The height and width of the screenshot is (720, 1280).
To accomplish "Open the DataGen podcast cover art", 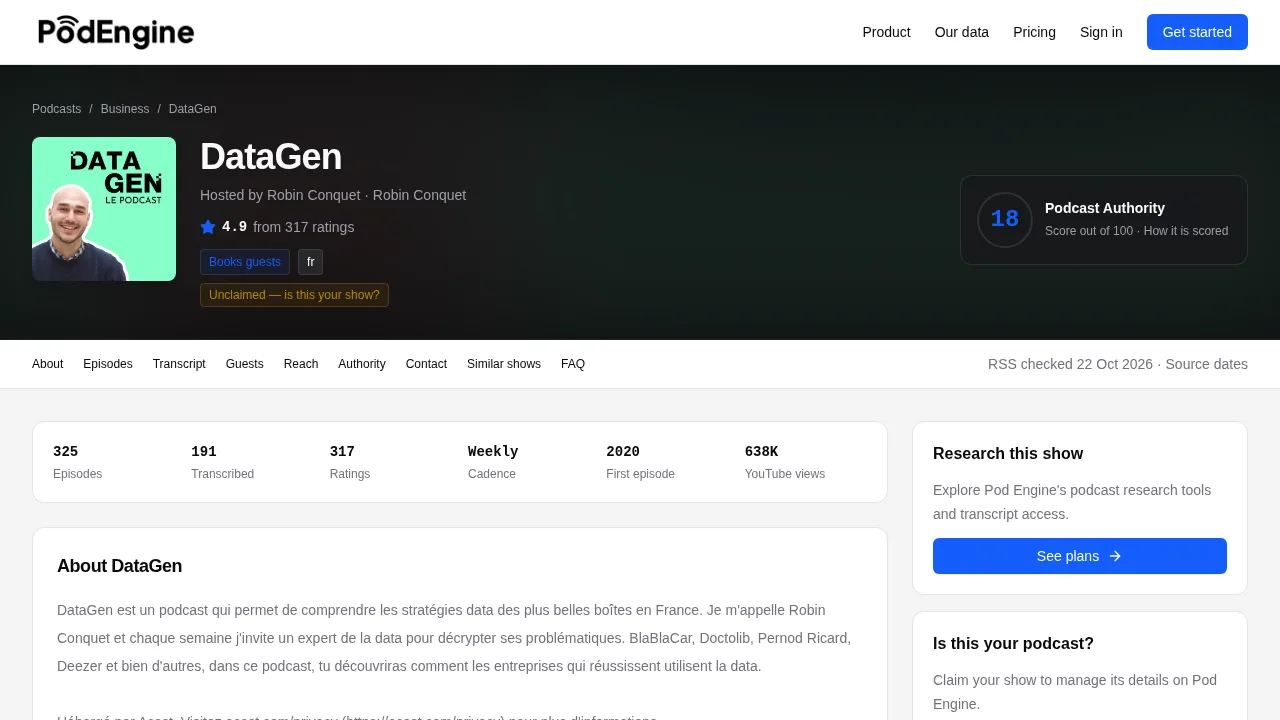I will pos(104,209).
